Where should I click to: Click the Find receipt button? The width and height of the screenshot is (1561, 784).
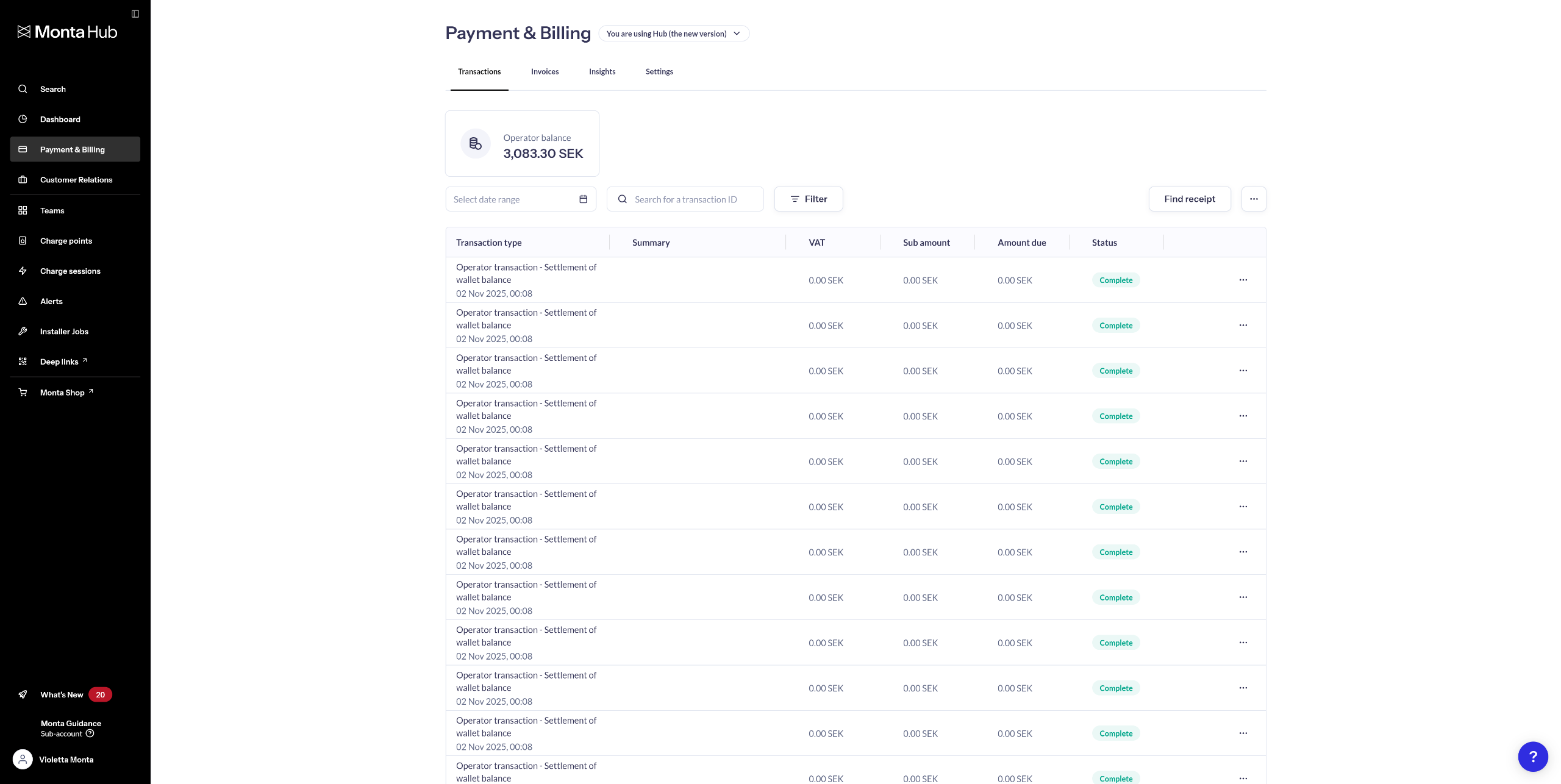click(1189, 199)
